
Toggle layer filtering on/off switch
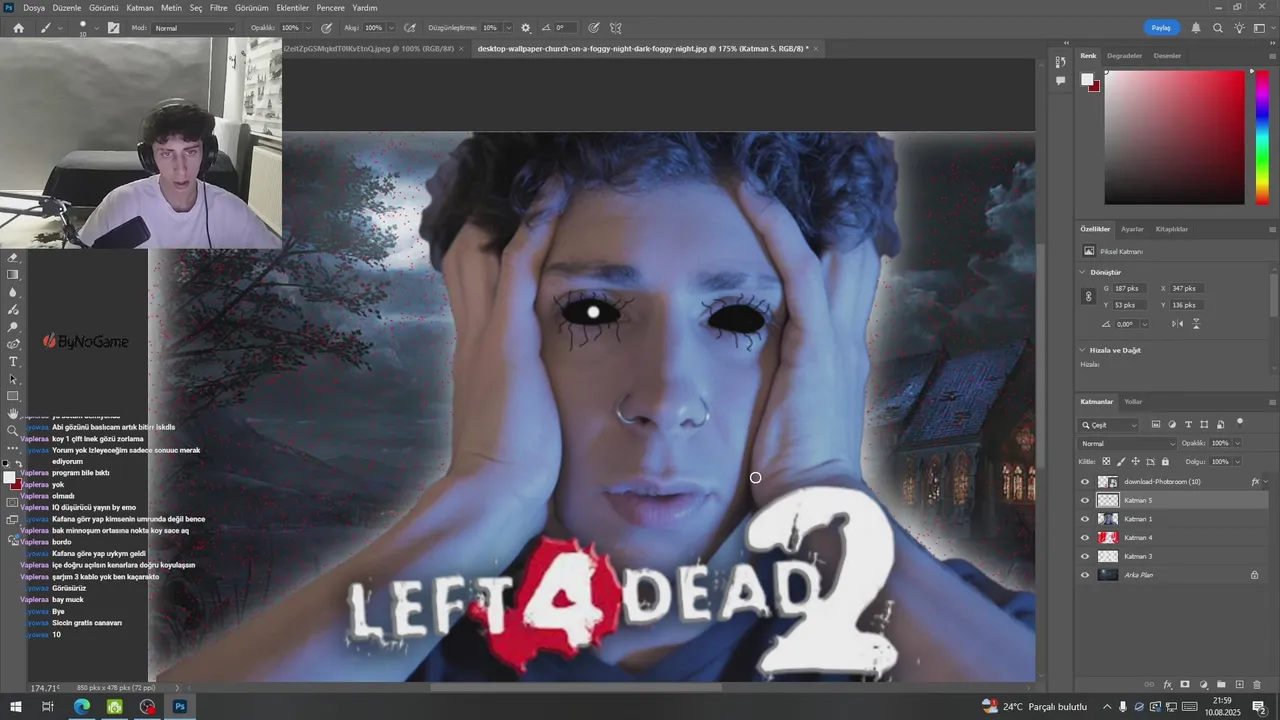1240,423
